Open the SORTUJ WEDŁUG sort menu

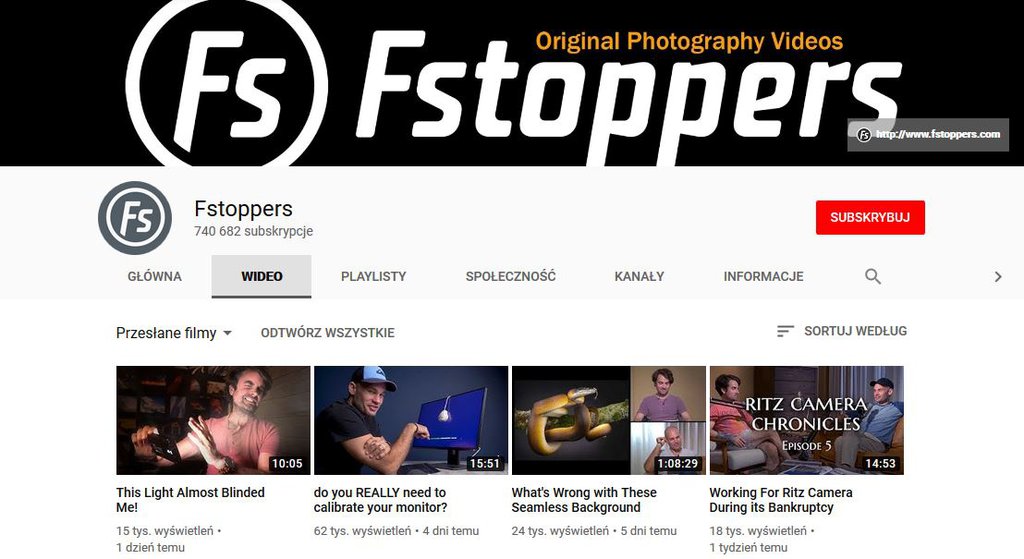(842, 331)
